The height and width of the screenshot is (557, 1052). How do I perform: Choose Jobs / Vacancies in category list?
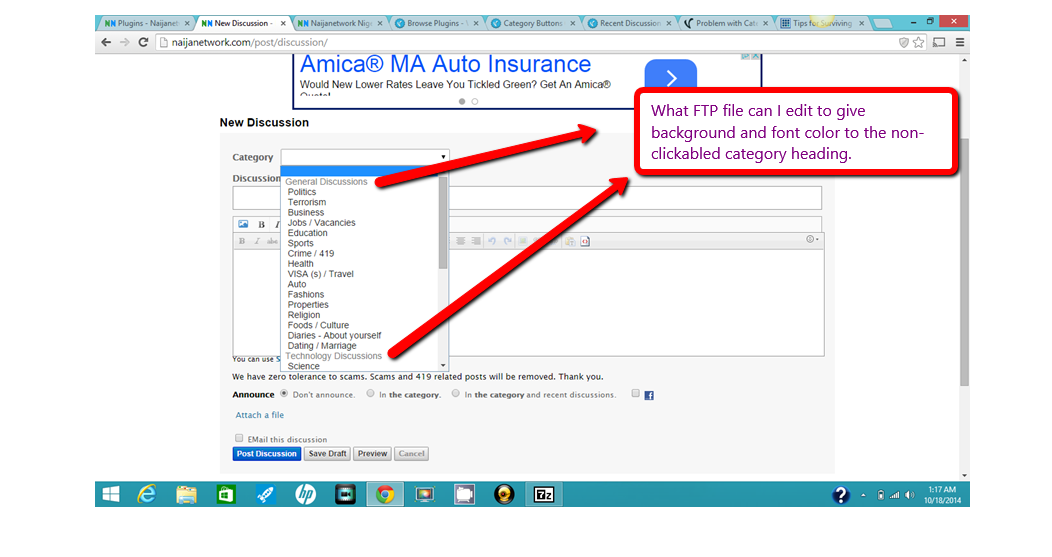point(321,223)
